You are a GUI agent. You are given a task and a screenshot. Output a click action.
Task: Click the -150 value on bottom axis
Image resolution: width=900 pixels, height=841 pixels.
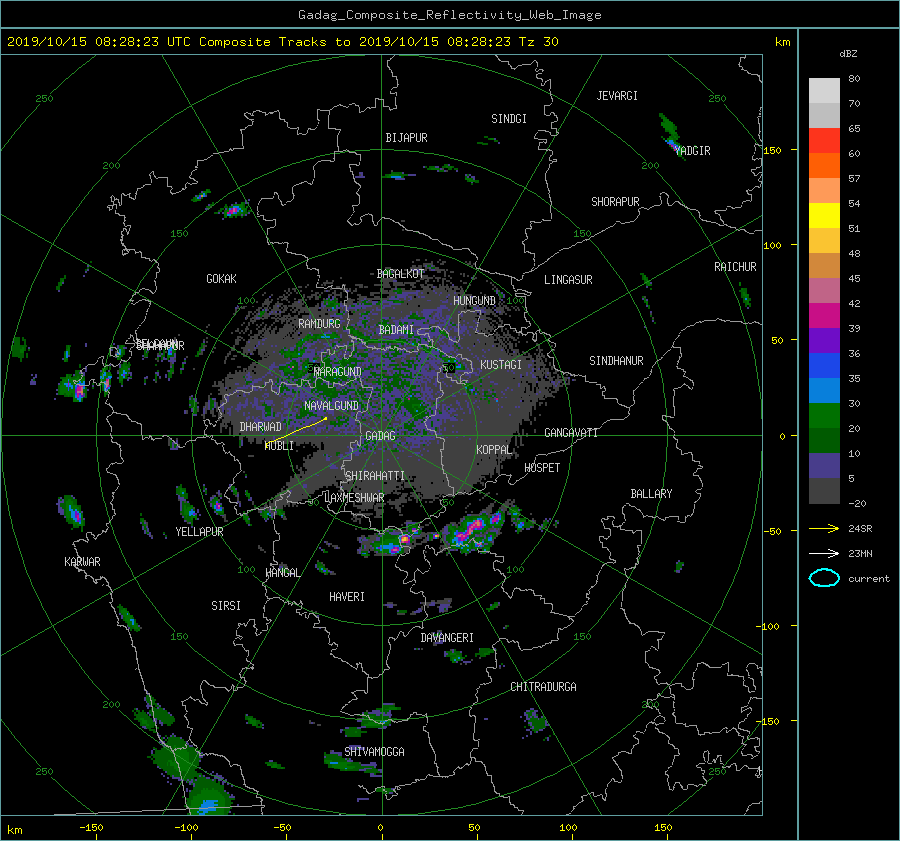click(x=91, y=828)
